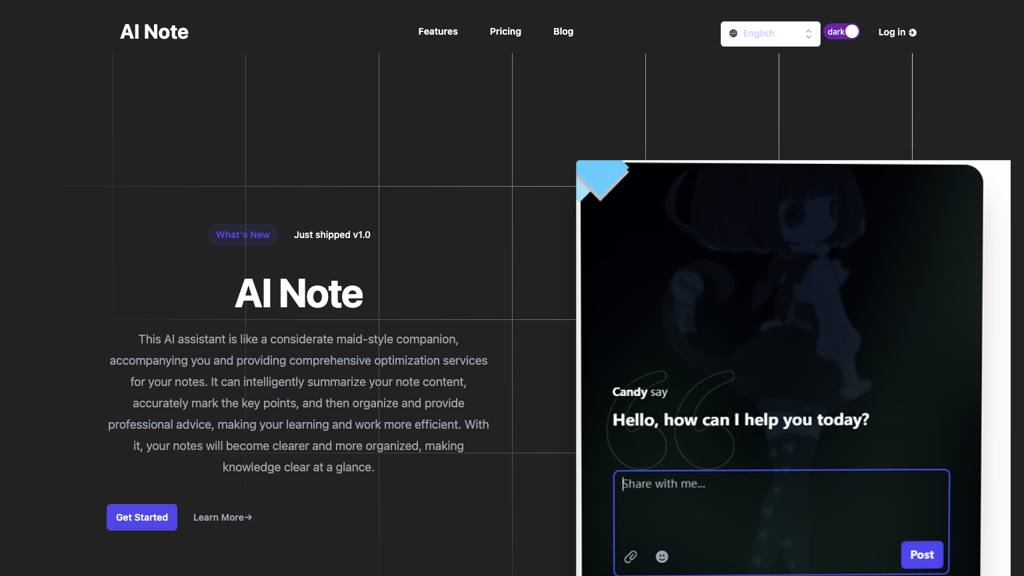Image resolution: width=1024 pixels, height=576 pixels.
Task: Click the globe icon in the language selector
Action: (x=734, y=33)
